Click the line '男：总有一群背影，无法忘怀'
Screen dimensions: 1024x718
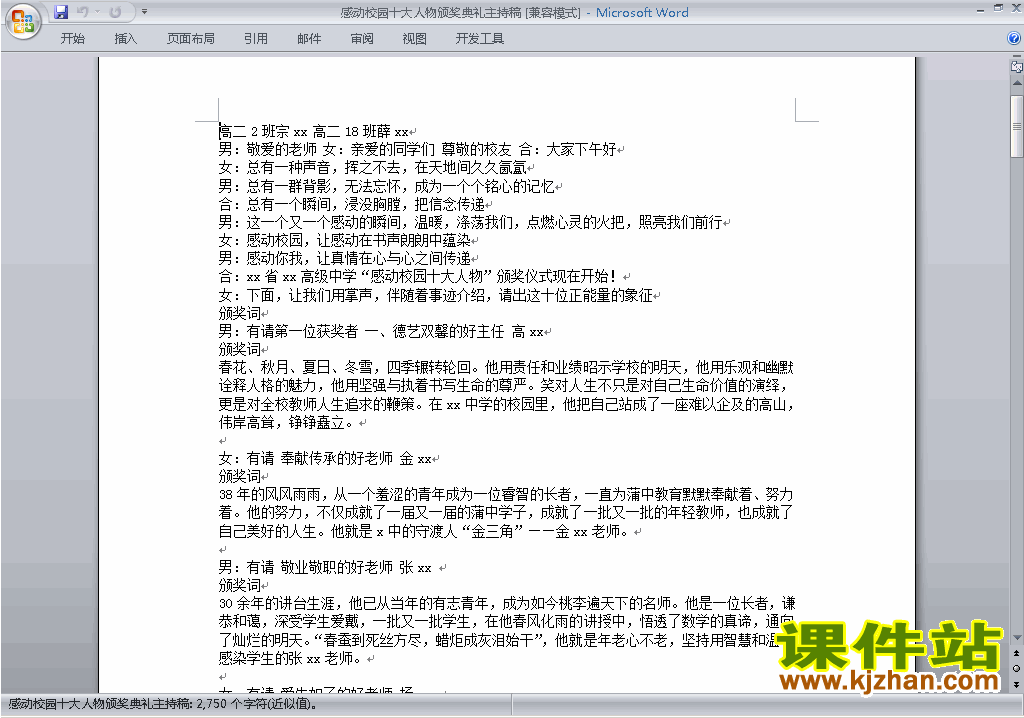pyautogui.click(x=391, y=186)
